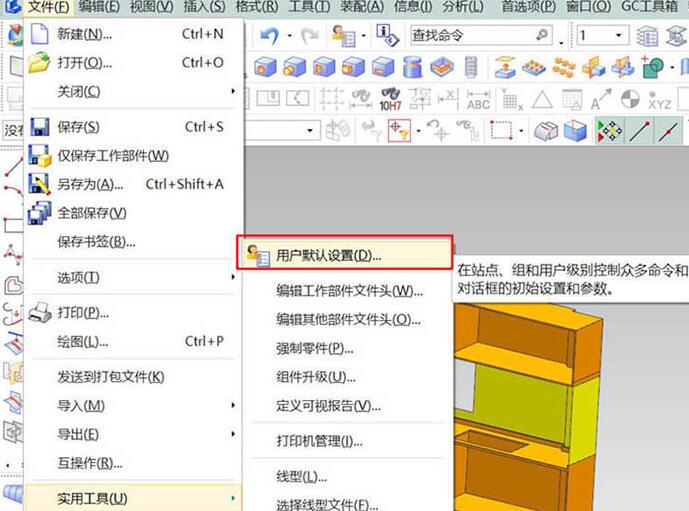
Task: Open the Edit menu in menu bar
Action: tap(98, 7)
